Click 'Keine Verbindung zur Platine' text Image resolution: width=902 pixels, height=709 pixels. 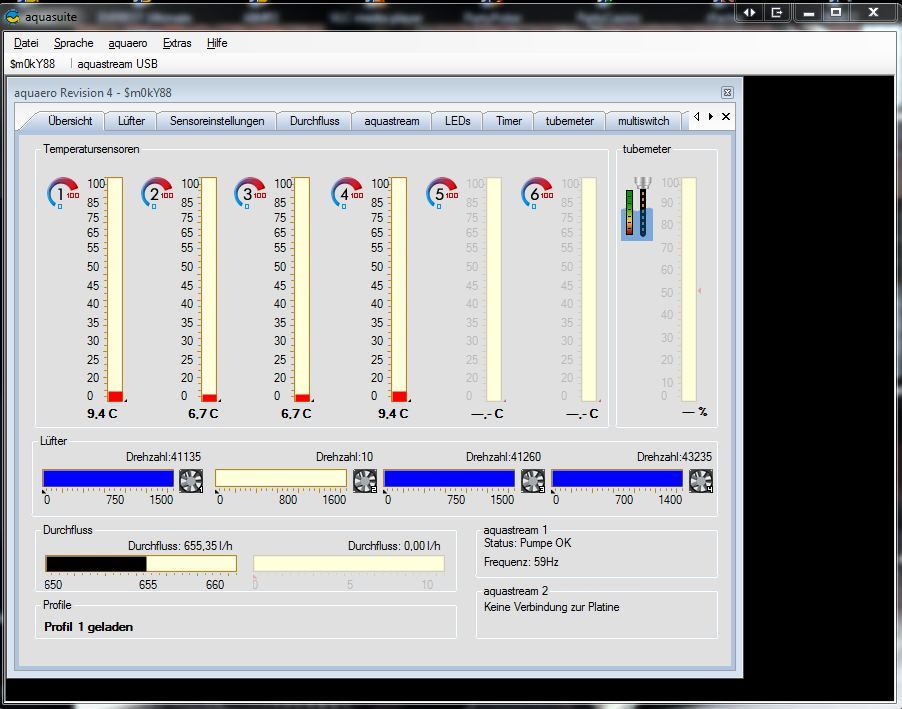click(x=552, y=607)
